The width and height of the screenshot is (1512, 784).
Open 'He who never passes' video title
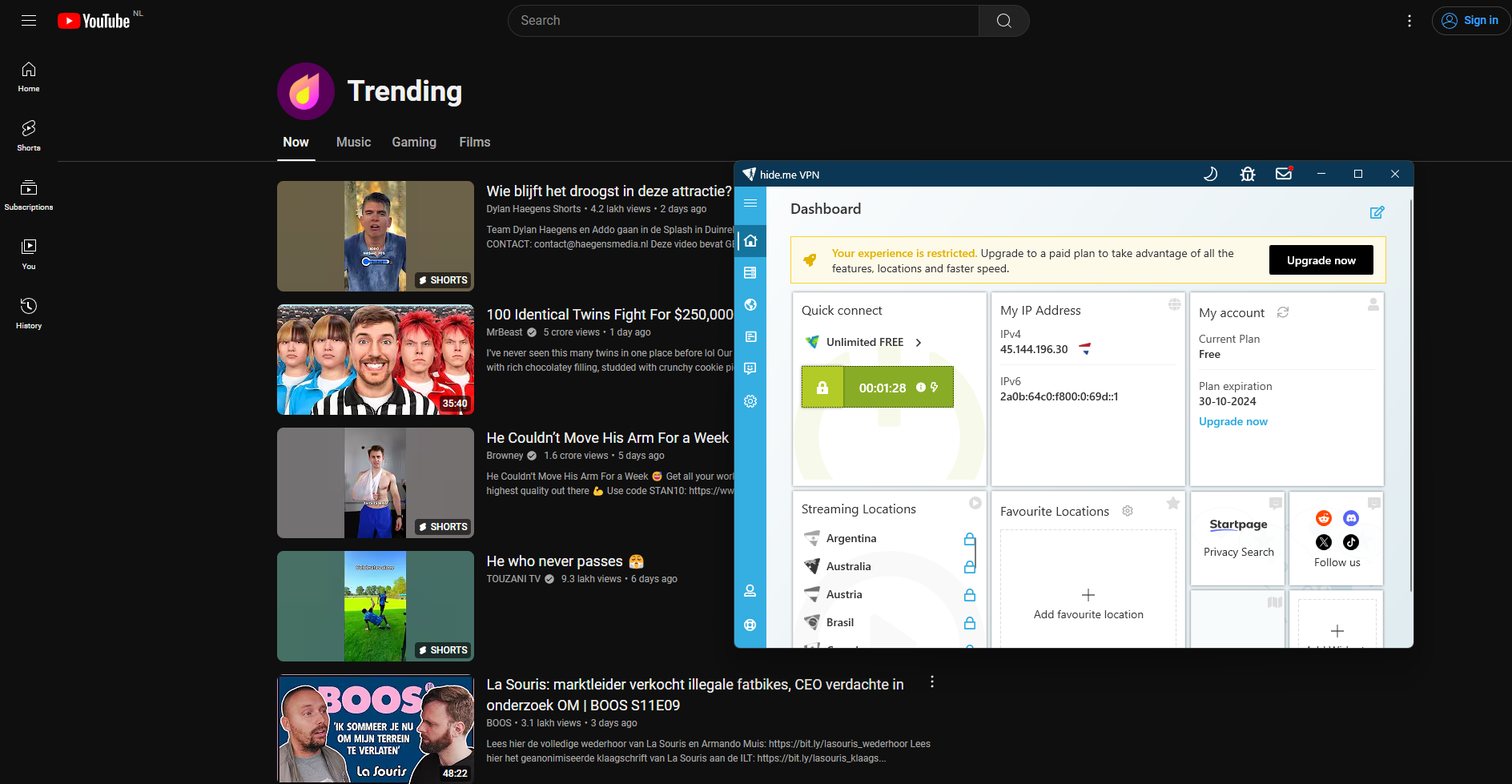point(565,561)
